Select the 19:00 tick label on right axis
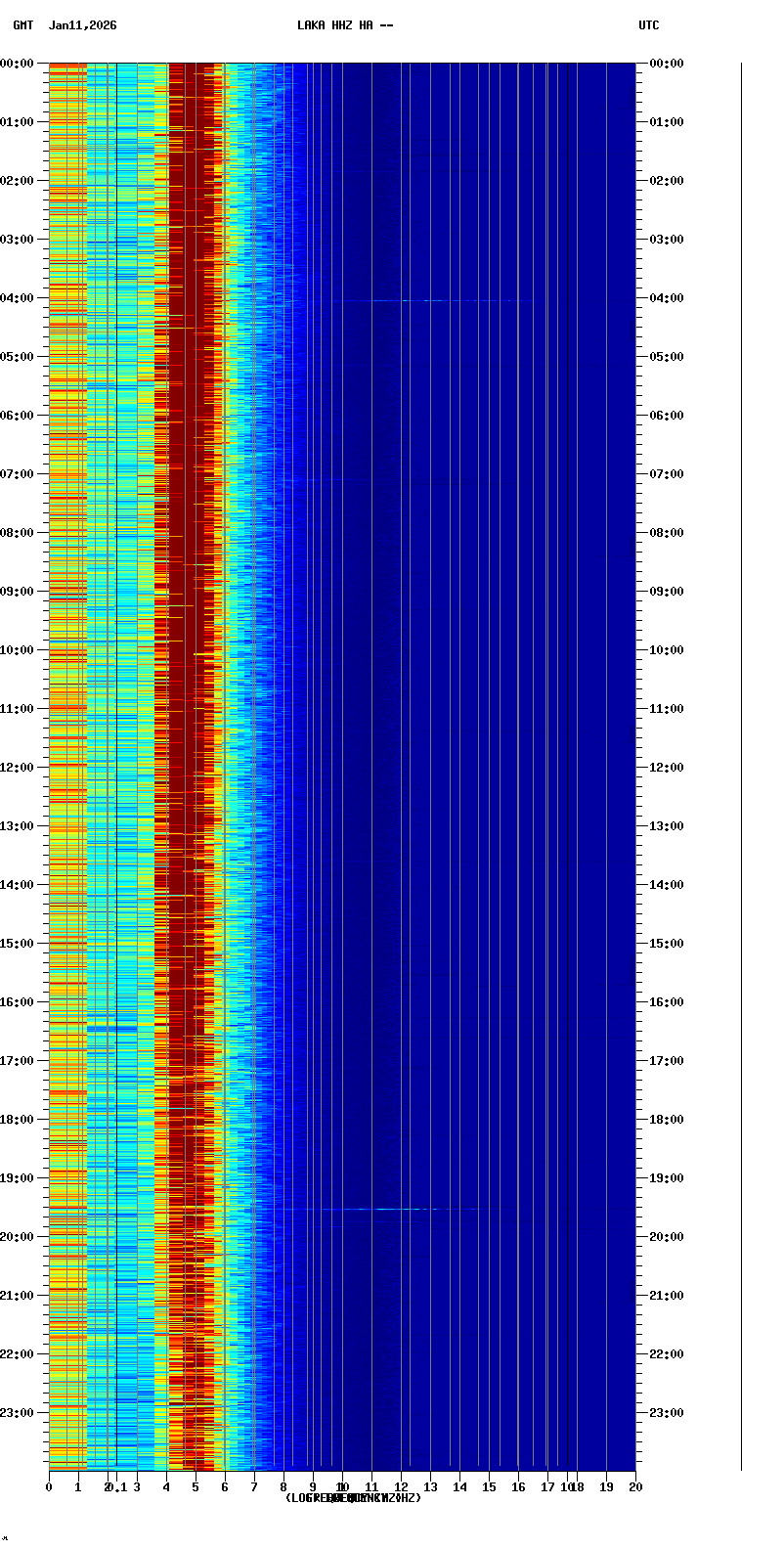Viewport: 784px width, 1549px height. 667,1178
